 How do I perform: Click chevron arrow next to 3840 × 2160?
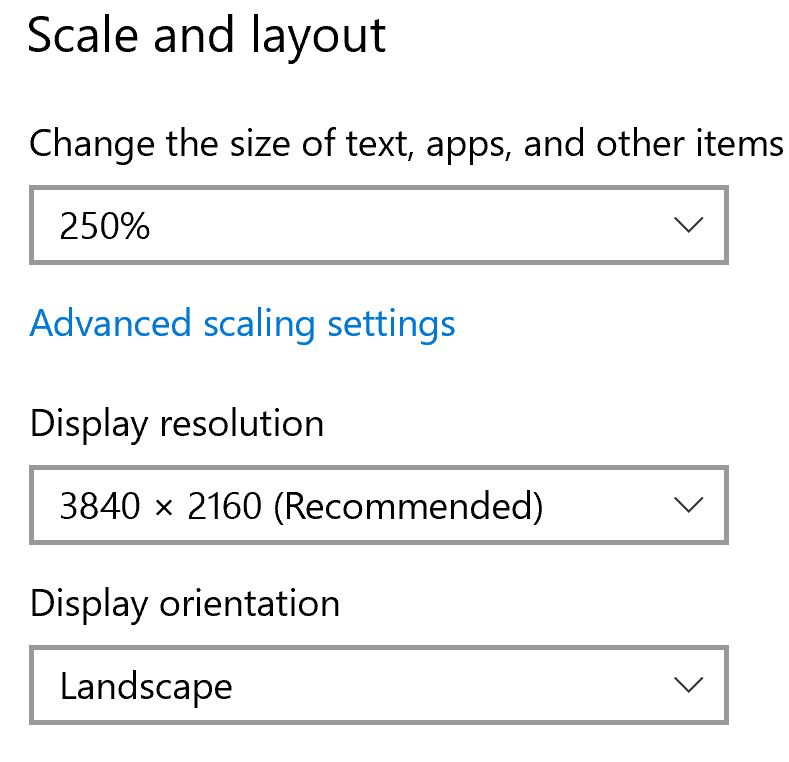point(688,505)
